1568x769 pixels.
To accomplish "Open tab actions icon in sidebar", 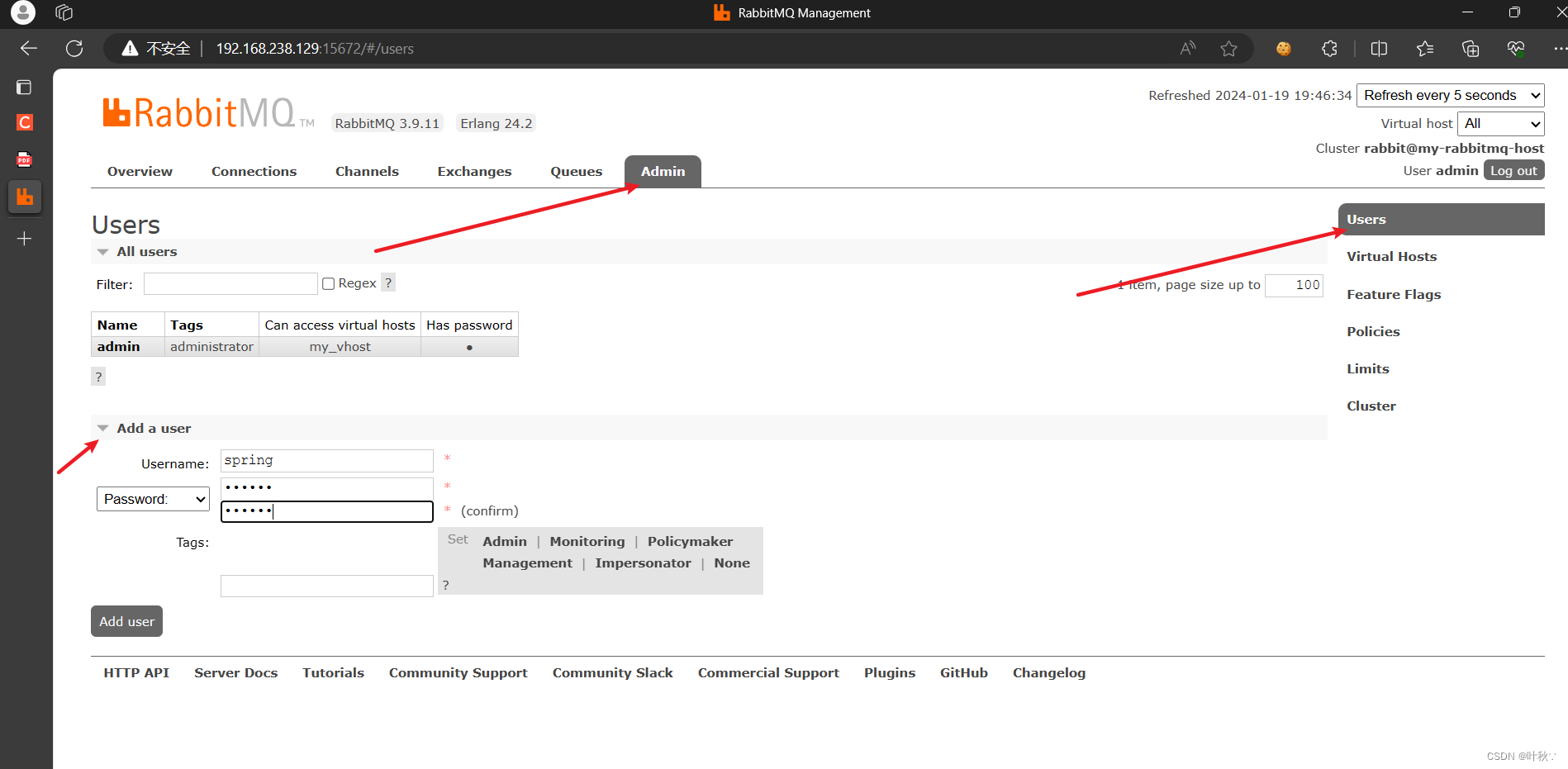I will coord(24,87).
